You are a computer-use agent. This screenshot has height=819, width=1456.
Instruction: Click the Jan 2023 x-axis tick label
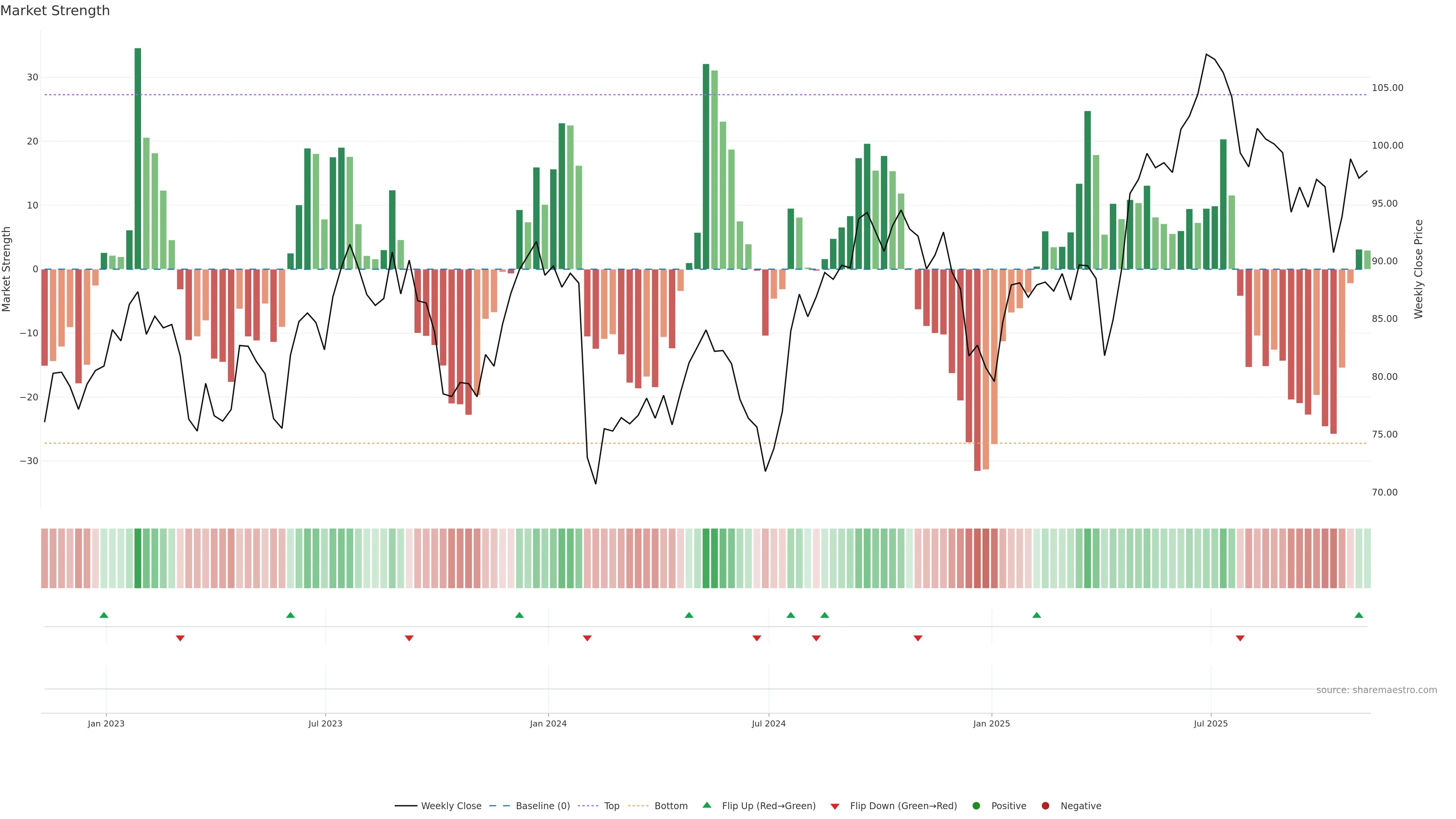pos(106,723)
